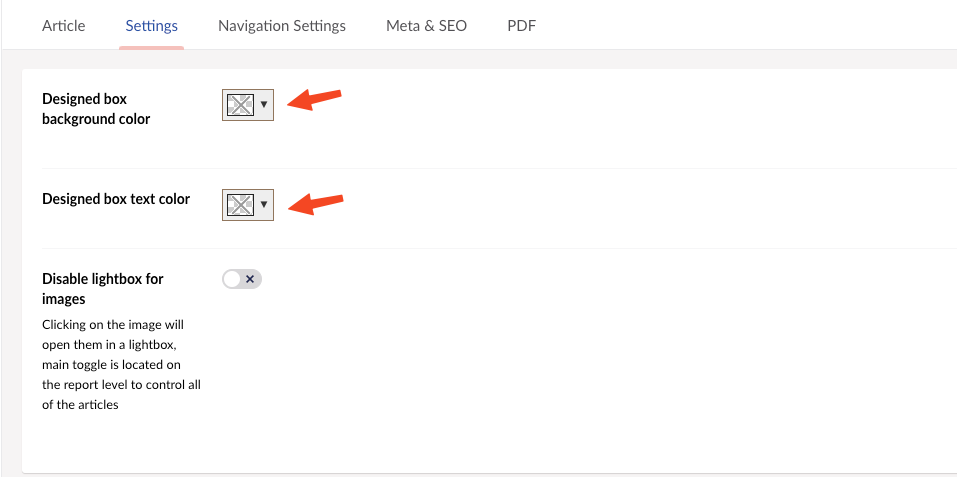Click the "Designed box text color" label
Viewport: 957px width, 477px height.
point(116,199)
